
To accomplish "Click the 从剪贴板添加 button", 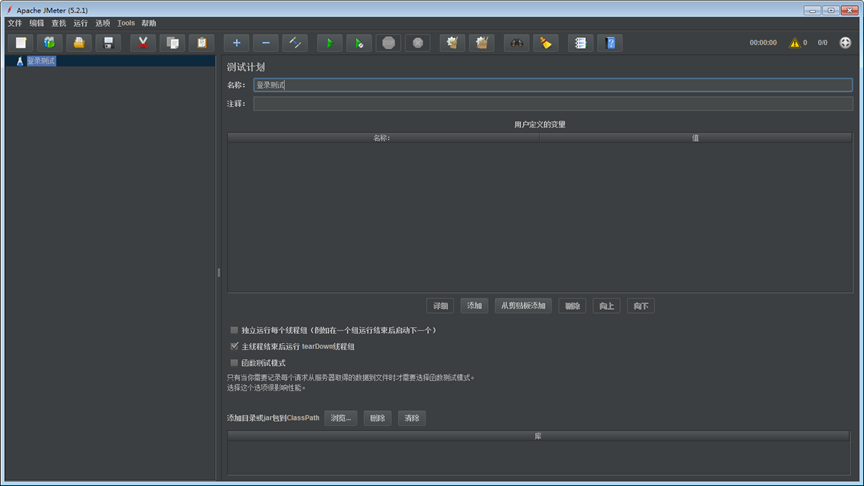I will (523, 306).
